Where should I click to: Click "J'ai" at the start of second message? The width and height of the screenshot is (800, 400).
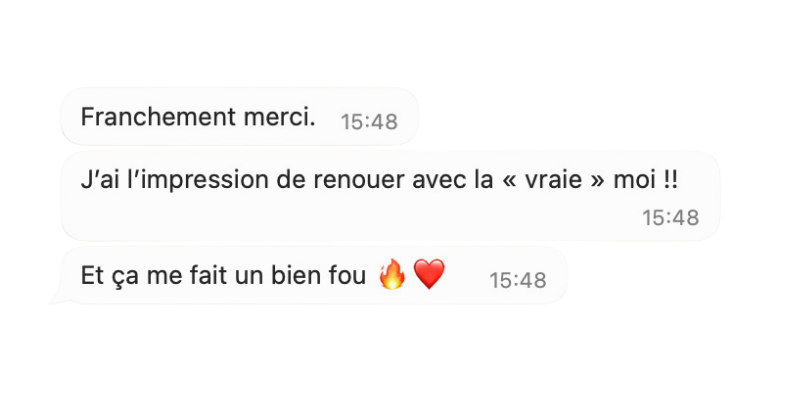[96, 181]
